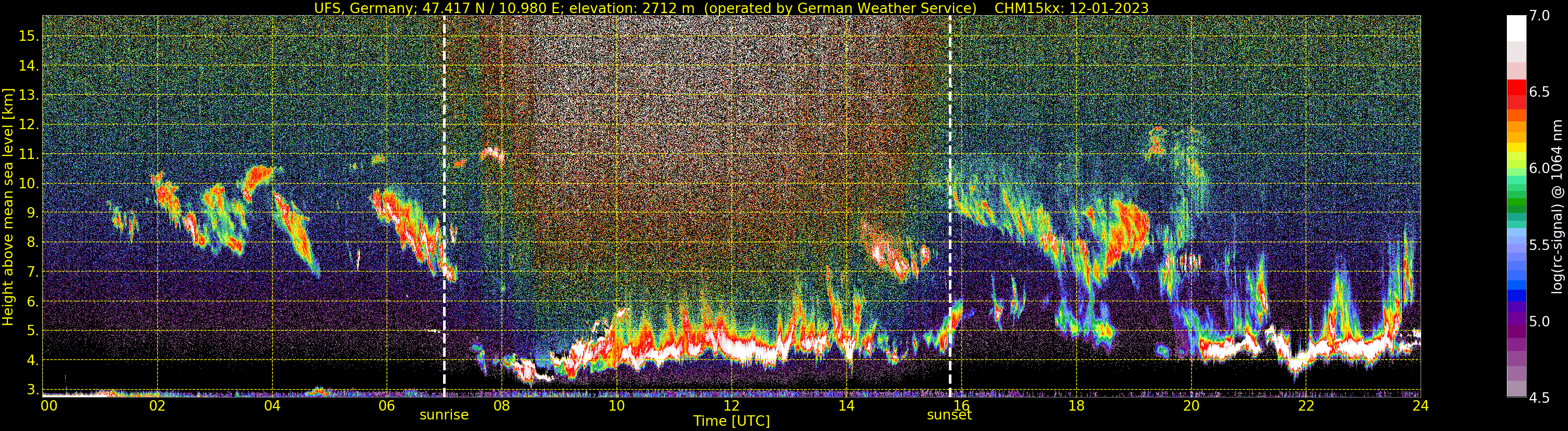Click the colorbar value '5.5'
1568x431 pixels.
tap(1539, 245)
